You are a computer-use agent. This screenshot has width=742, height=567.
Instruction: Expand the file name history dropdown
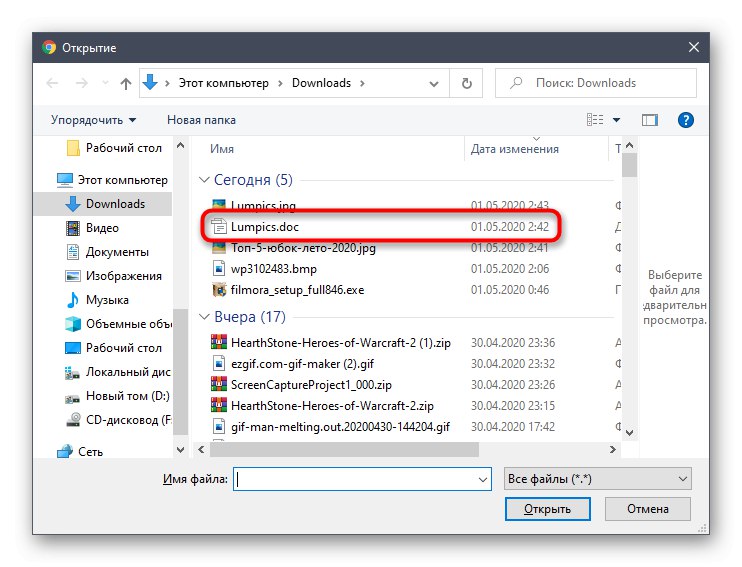pos(483,479)
